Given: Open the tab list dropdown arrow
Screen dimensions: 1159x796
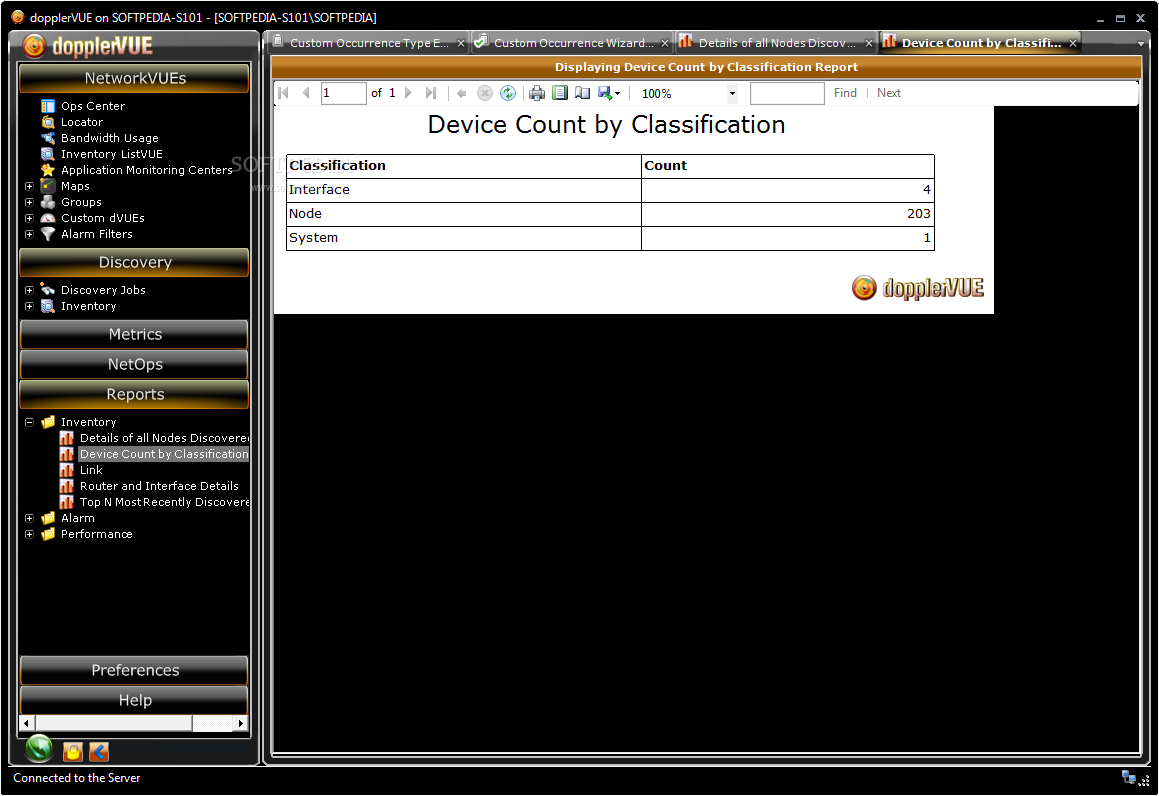Looking at the screenshot, I should coord(1141,44).
